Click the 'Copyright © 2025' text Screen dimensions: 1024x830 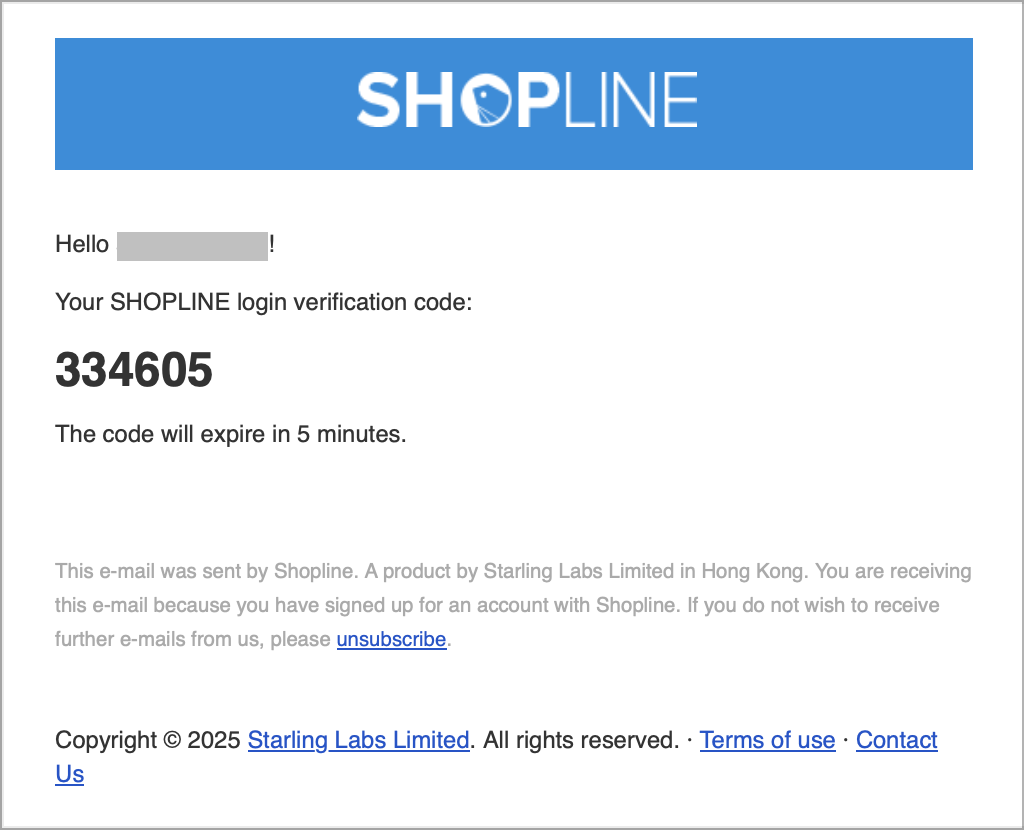point(148,740)
